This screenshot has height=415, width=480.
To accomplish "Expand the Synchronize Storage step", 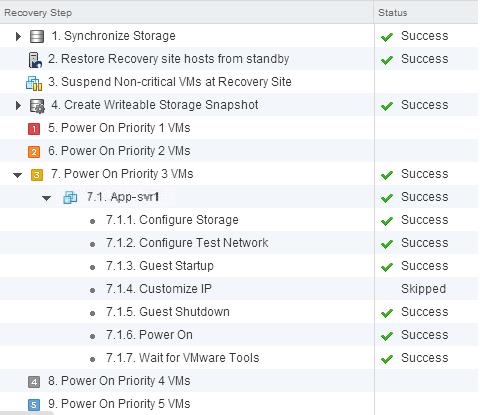I will [18, 36].
